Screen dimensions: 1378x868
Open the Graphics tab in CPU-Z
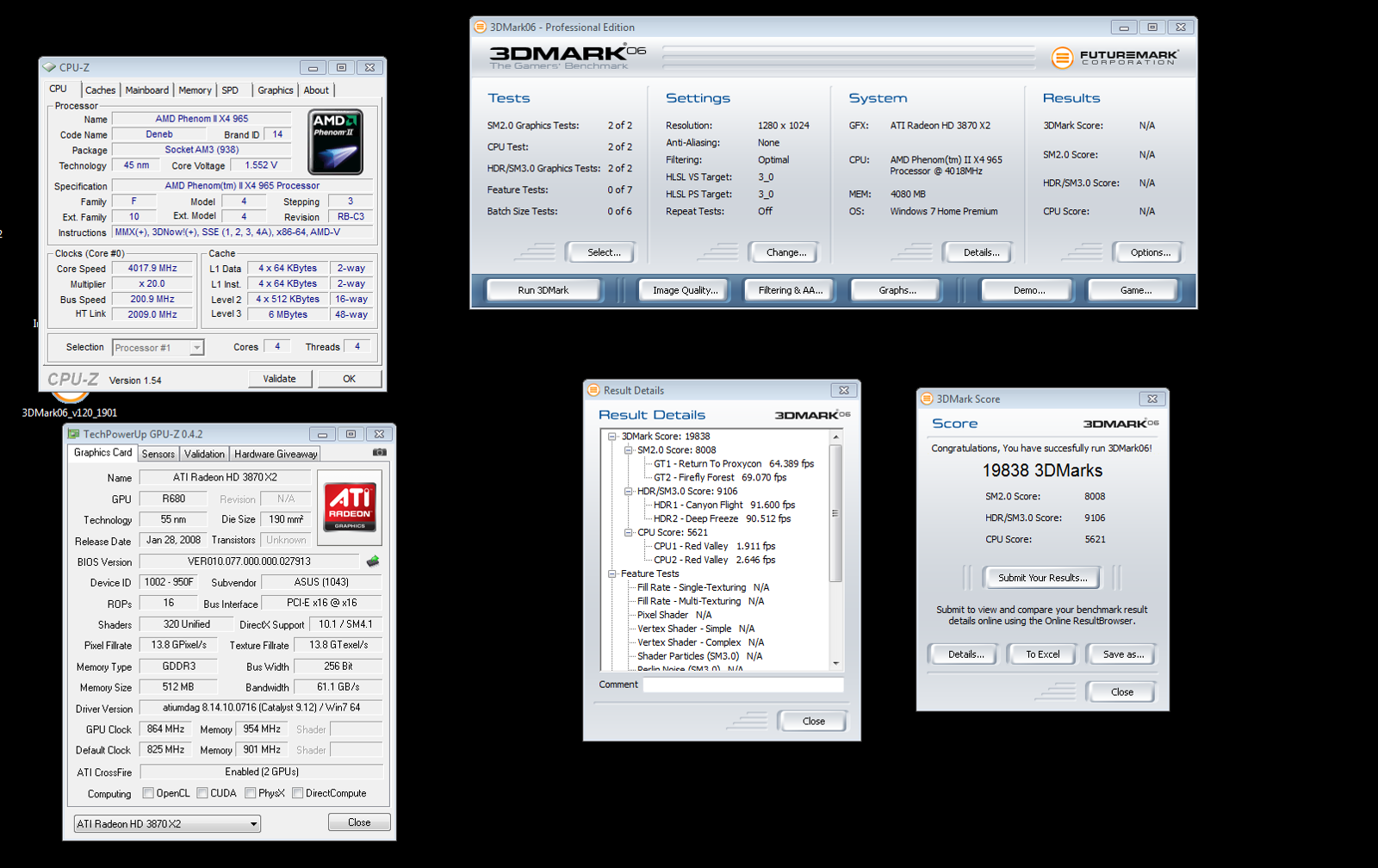(276, 90)
